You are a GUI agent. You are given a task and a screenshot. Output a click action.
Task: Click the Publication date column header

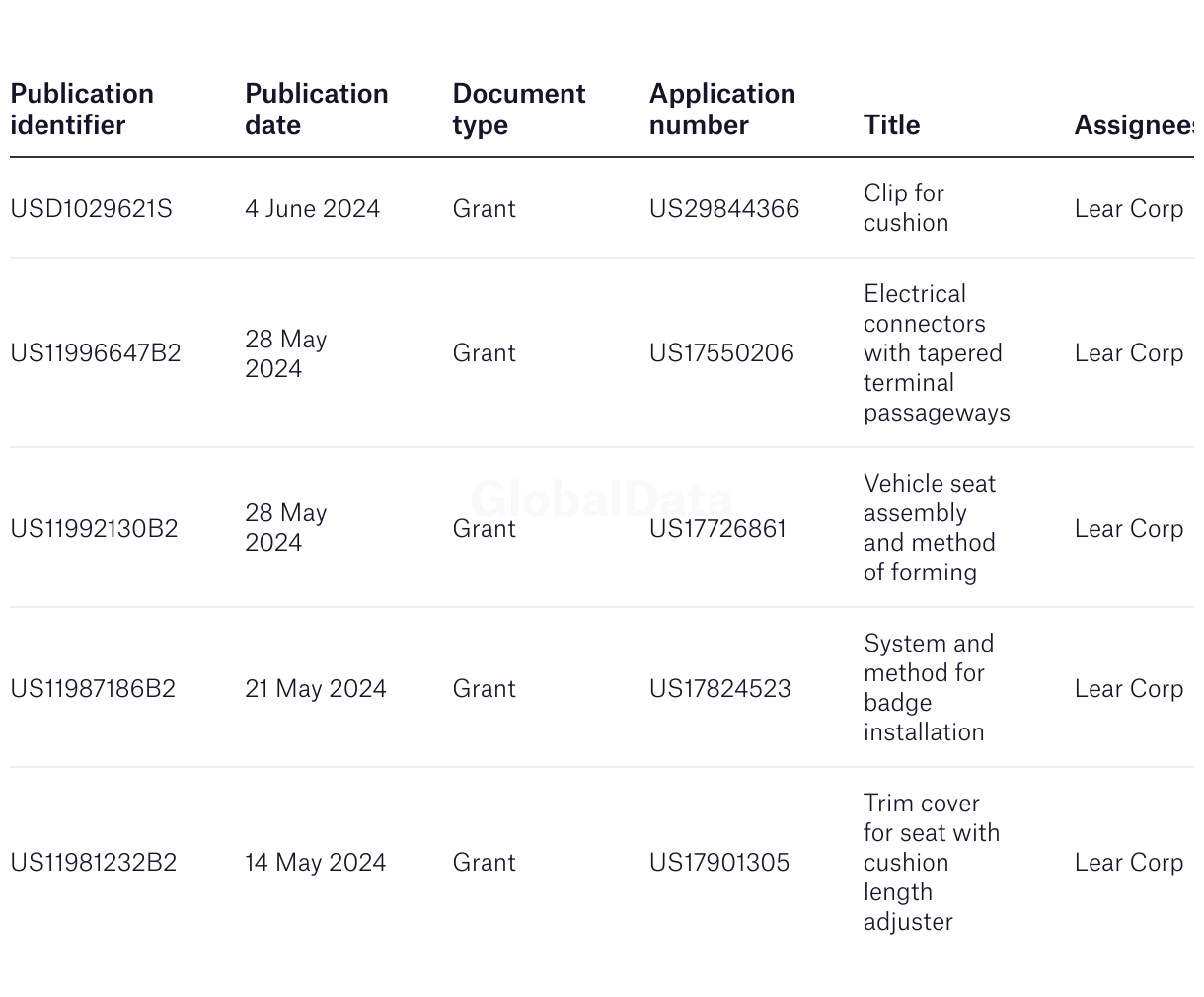316,110
